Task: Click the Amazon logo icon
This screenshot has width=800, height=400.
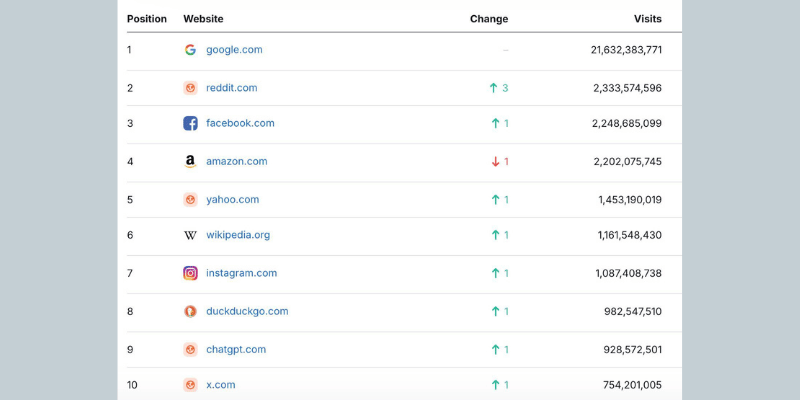Action: (190, 162)
